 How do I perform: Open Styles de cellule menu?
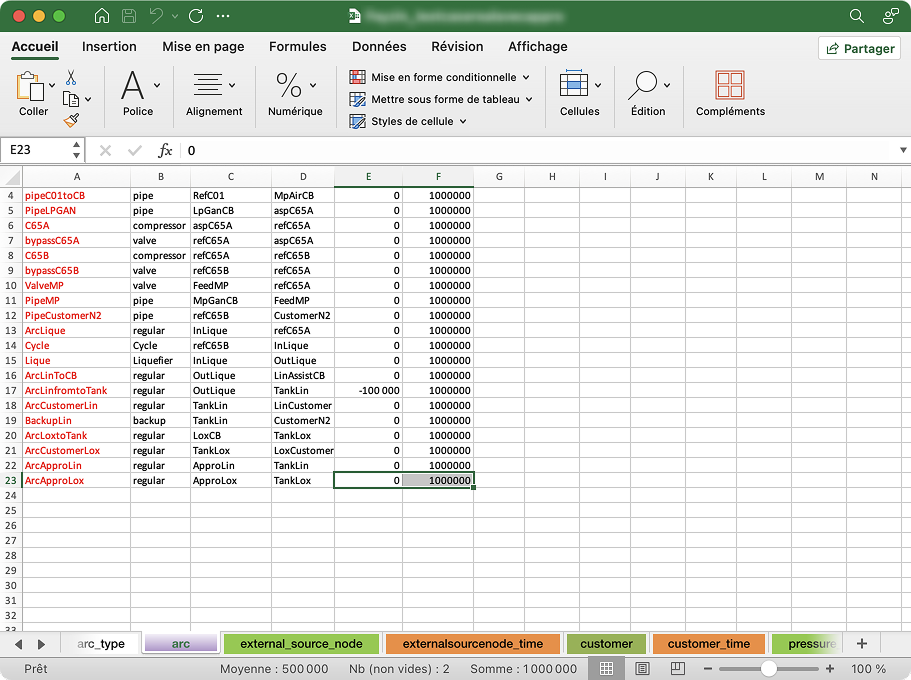[408, 121]
